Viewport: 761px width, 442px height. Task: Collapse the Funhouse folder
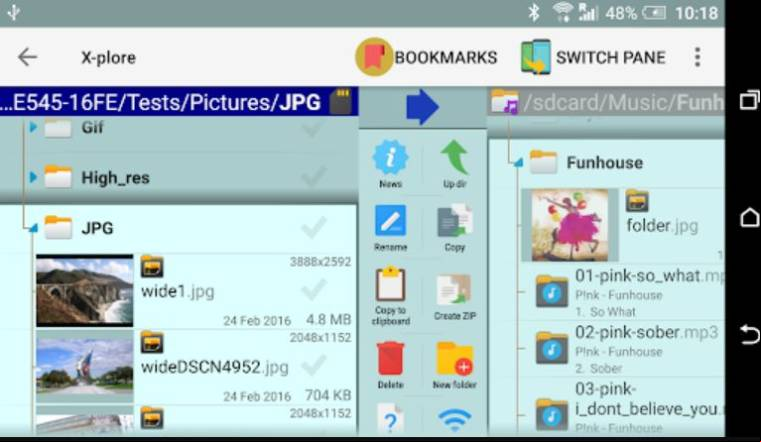click(518, 162)
